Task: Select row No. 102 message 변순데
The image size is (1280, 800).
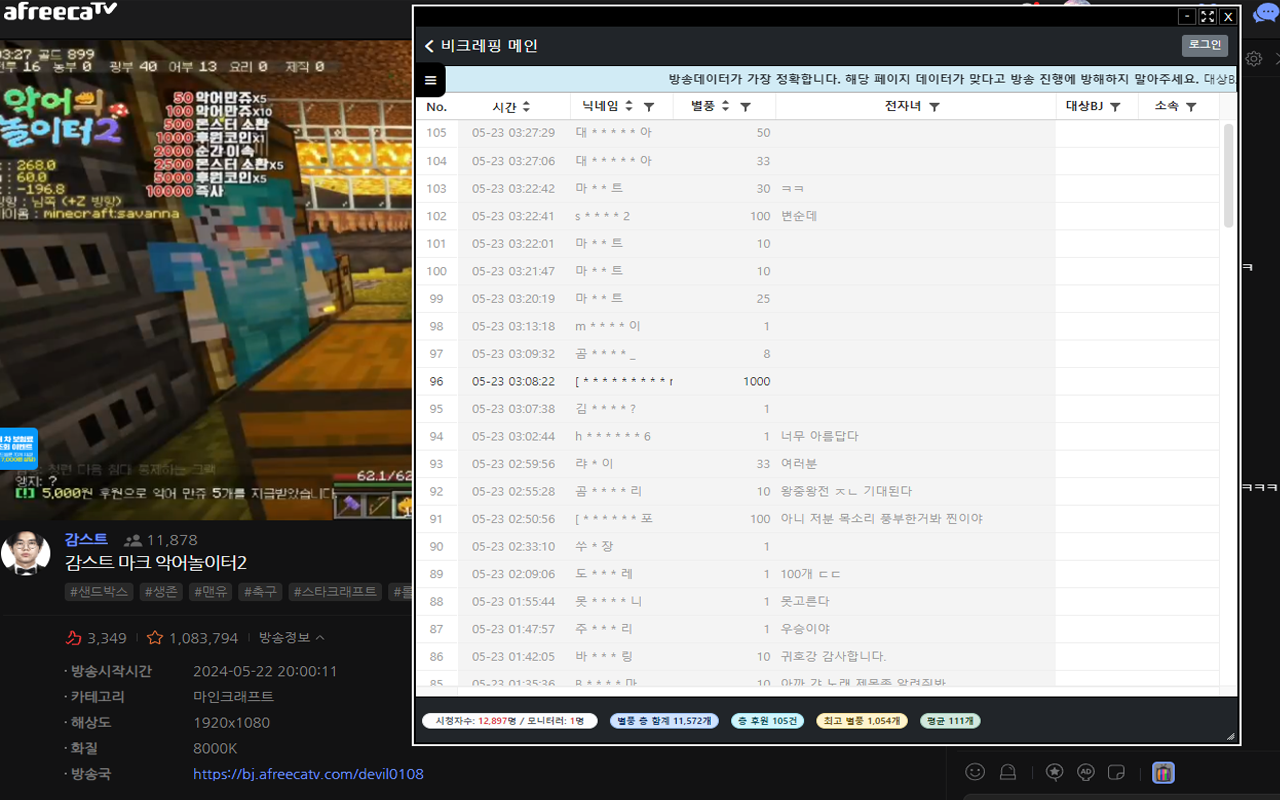Action: [x=799, y=216]
